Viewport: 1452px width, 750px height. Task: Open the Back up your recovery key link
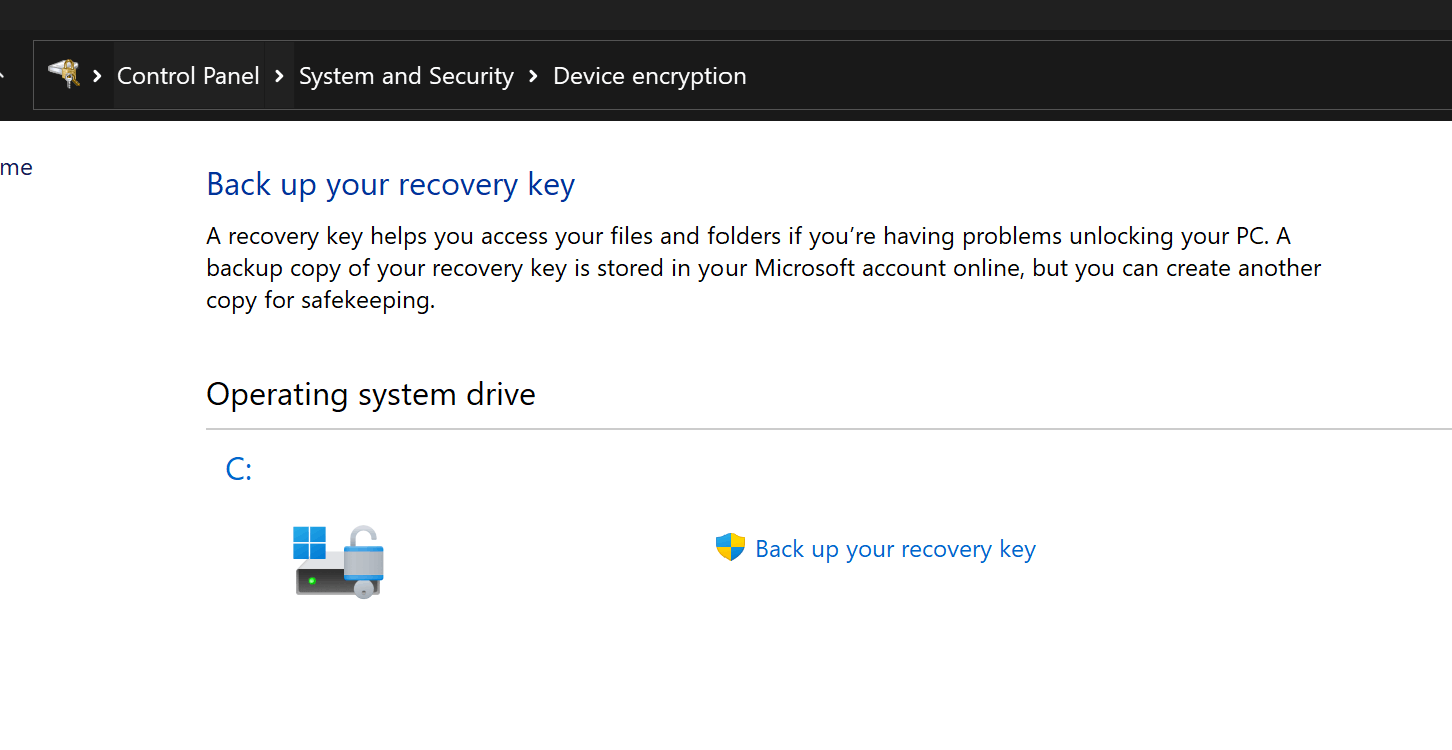[895, 548]
